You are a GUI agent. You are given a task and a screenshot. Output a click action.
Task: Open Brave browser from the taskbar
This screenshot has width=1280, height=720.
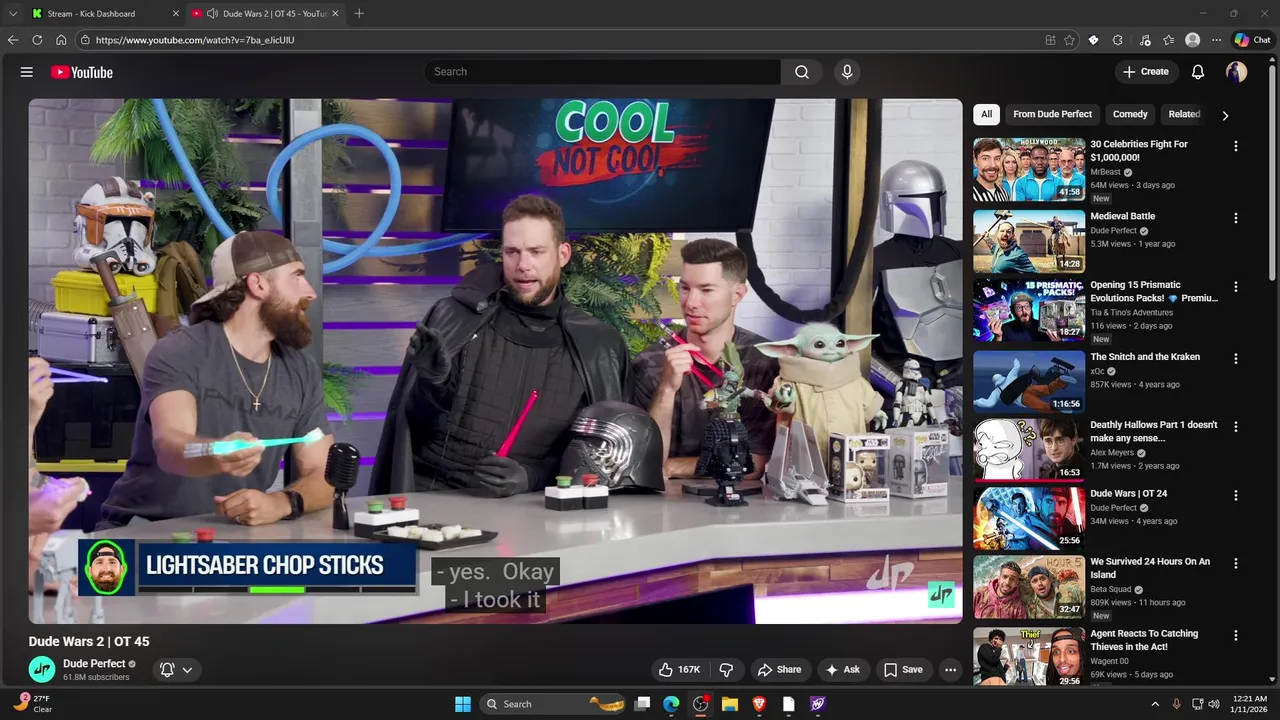click(759, 704)
